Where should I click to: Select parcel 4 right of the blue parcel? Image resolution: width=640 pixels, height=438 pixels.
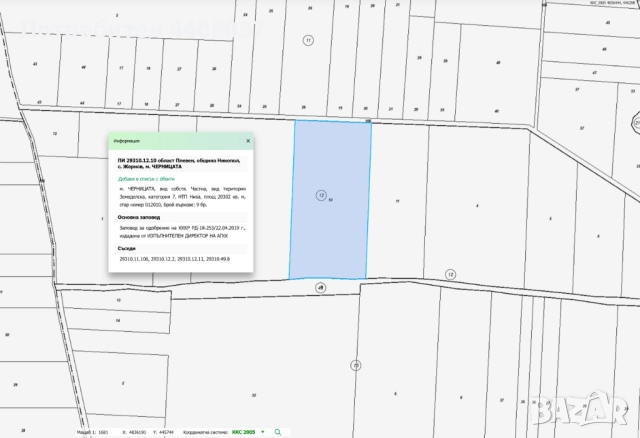(x=477, y=205)
